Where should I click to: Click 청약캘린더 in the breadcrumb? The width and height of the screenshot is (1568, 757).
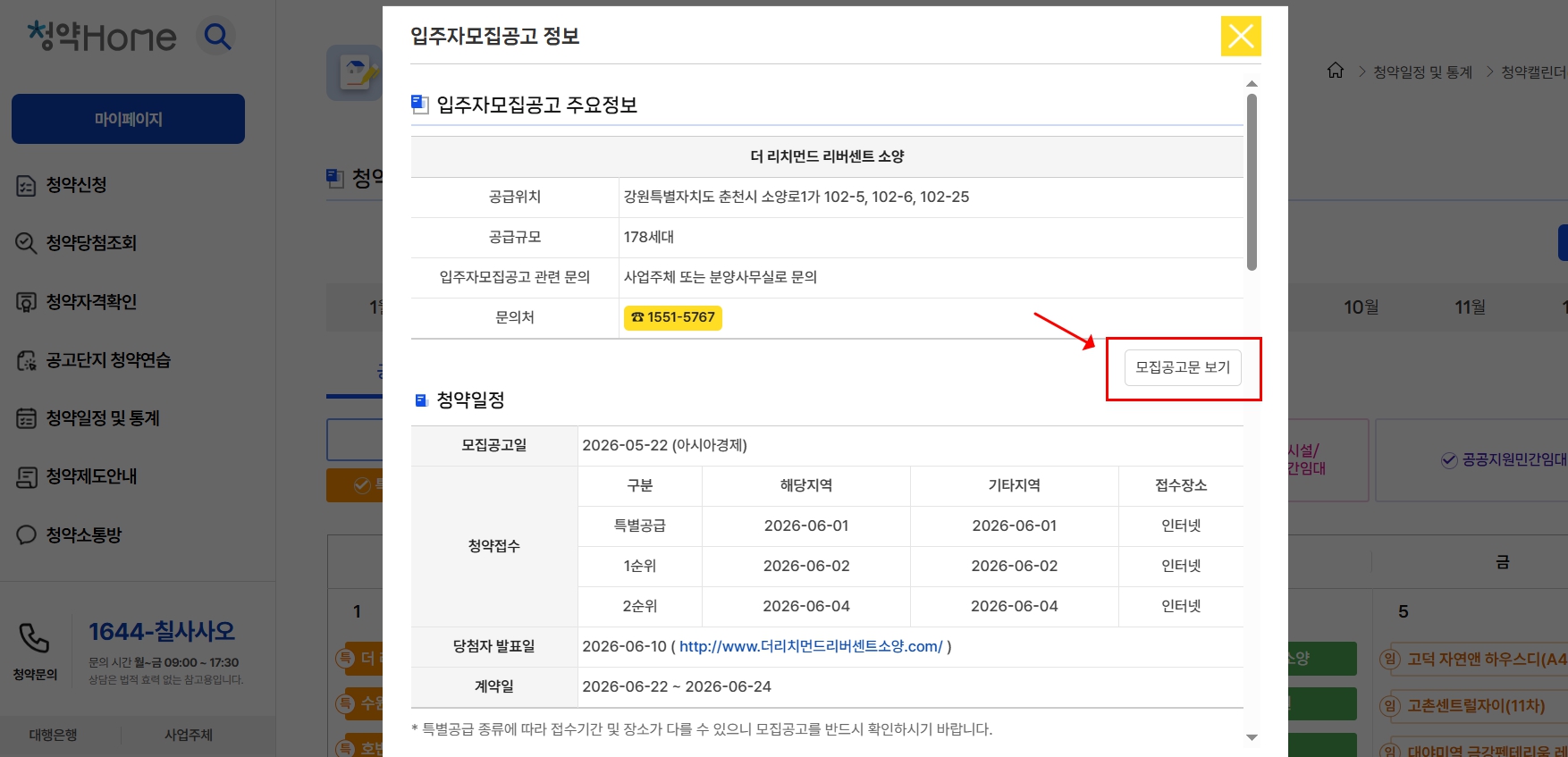click(1534, 71)
